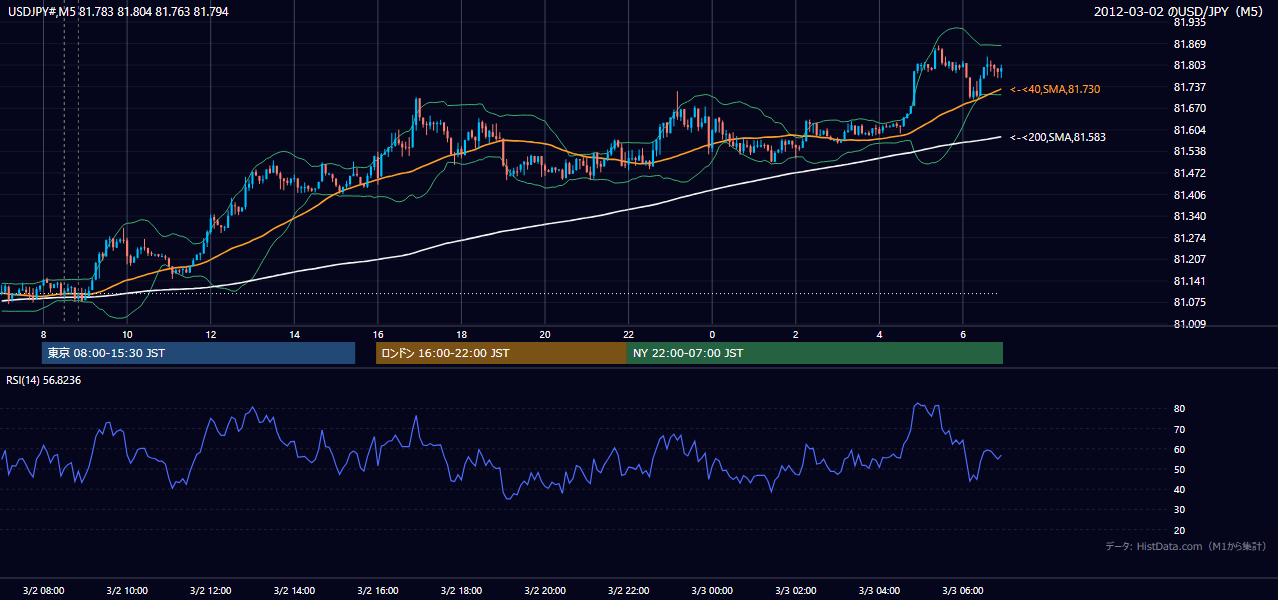Image resolution: width=1278 pixels, height=600 pixels.
Task: Click the 3/3 04:00 date label
Action: 879,591
